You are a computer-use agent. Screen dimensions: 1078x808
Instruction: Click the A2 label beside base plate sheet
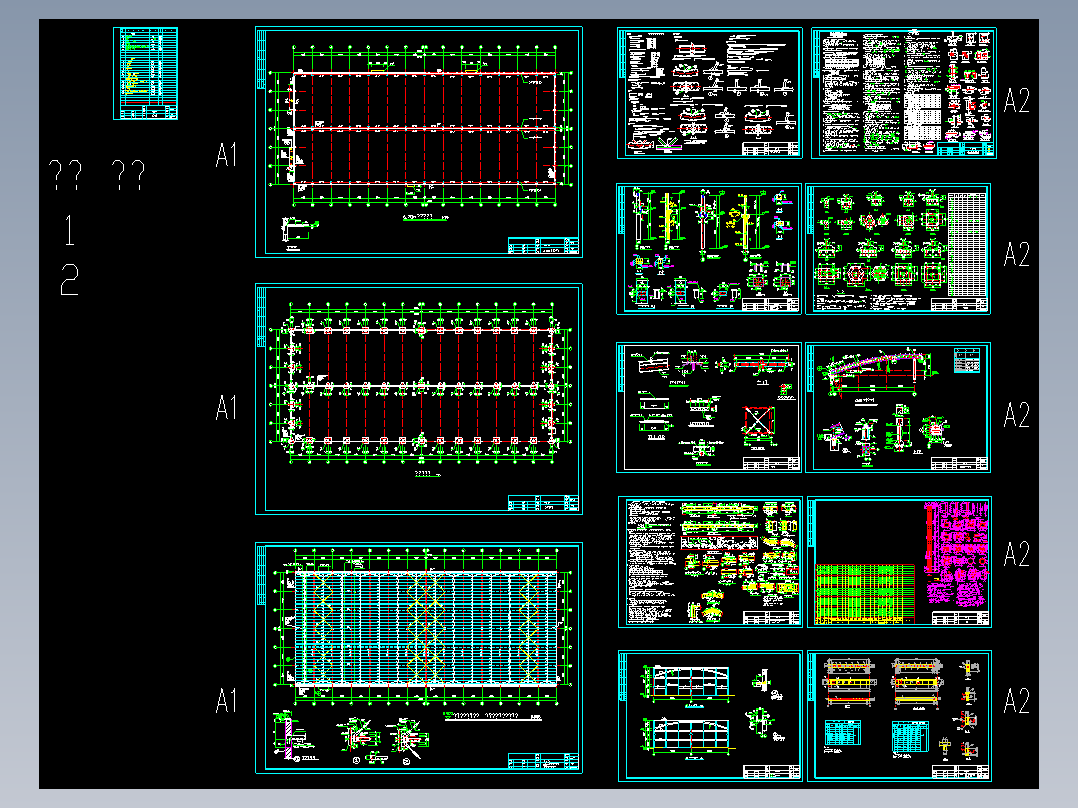(1017, 254)
